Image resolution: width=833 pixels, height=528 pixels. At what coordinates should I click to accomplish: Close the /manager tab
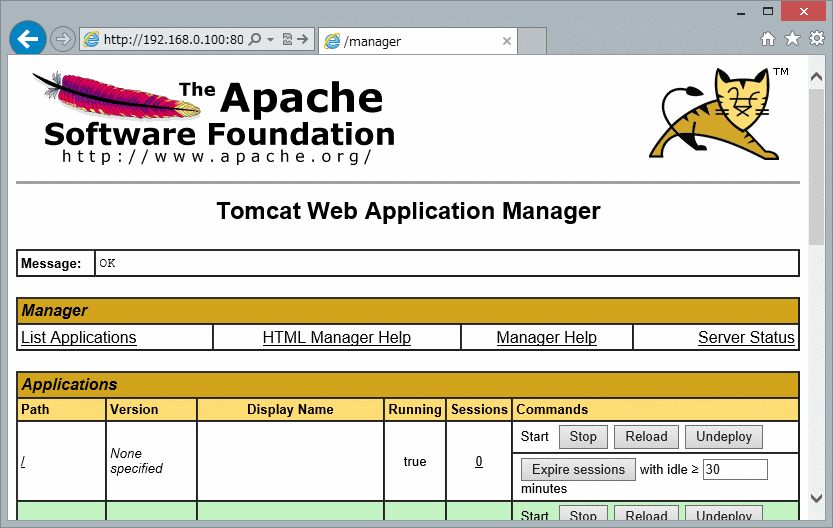pyautogui.click(x=507, y=41)
